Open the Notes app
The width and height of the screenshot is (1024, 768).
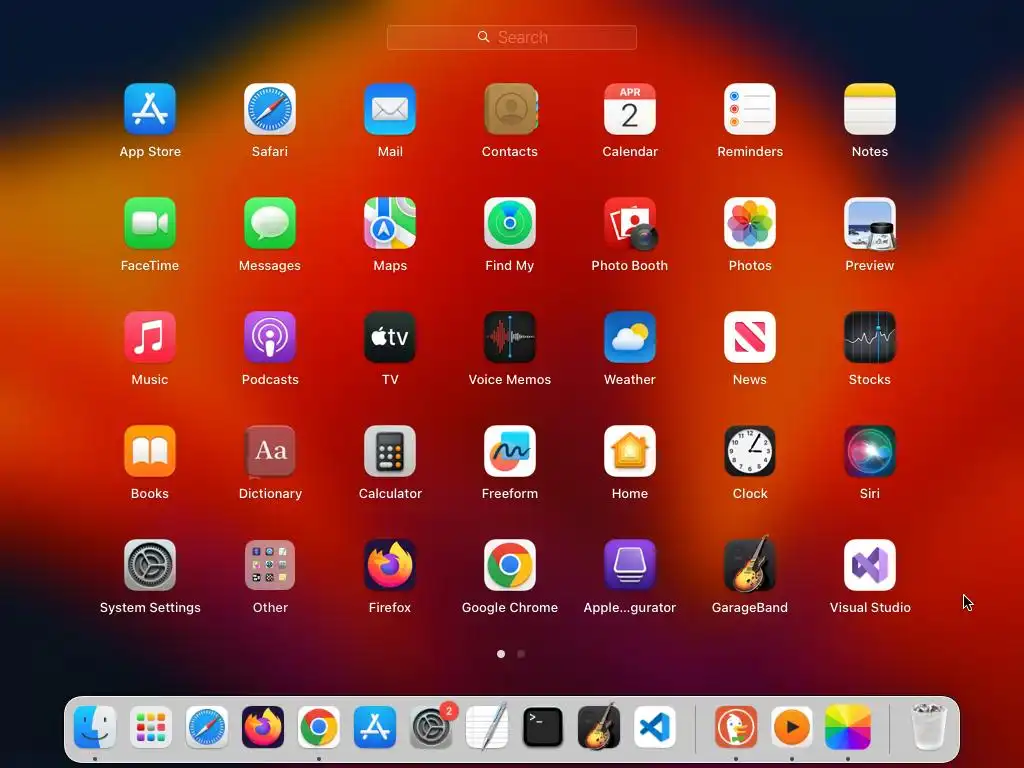pos(870,109)
